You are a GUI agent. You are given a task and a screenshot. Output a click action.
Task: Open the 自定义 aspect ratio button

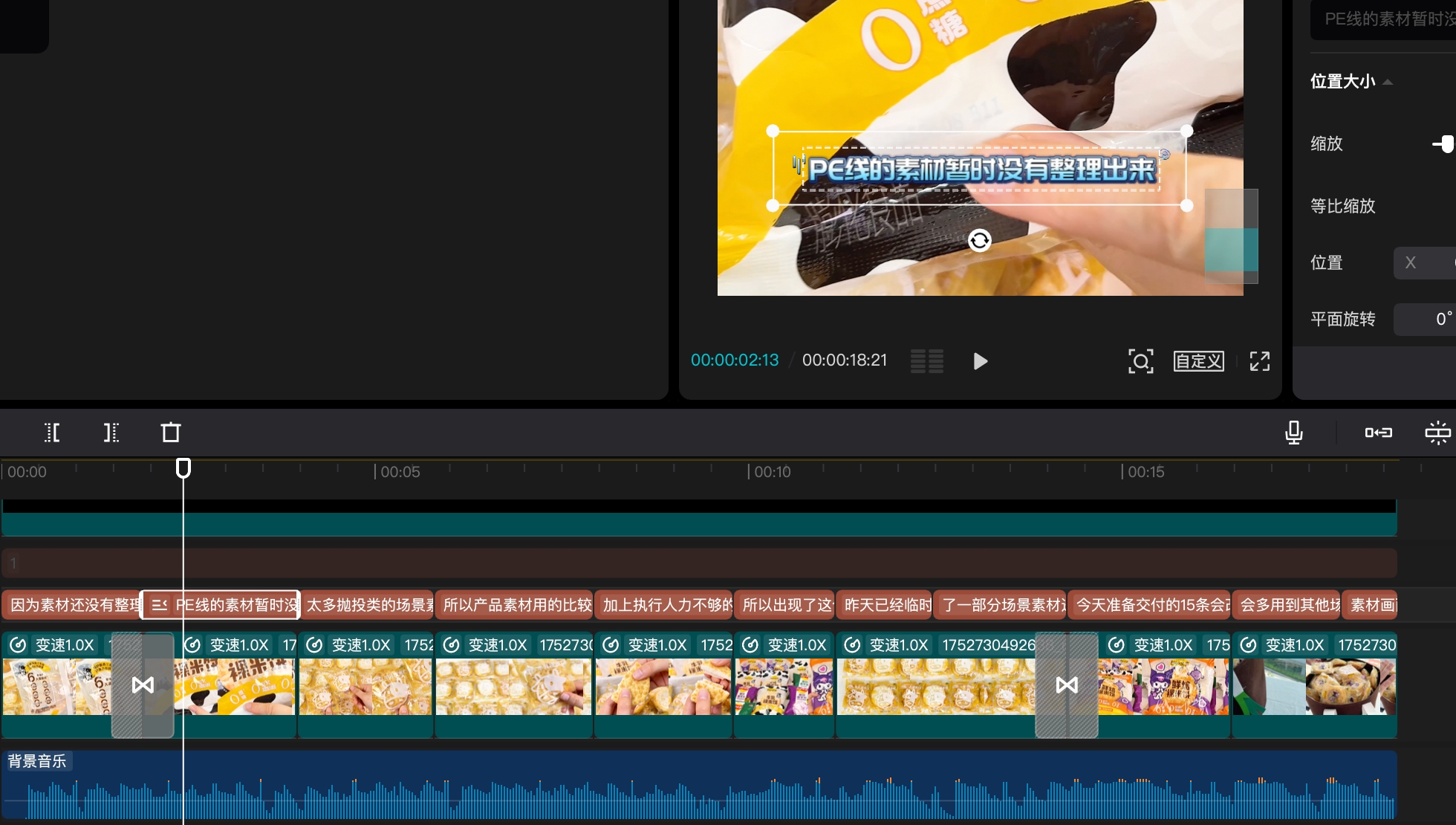1198,361
